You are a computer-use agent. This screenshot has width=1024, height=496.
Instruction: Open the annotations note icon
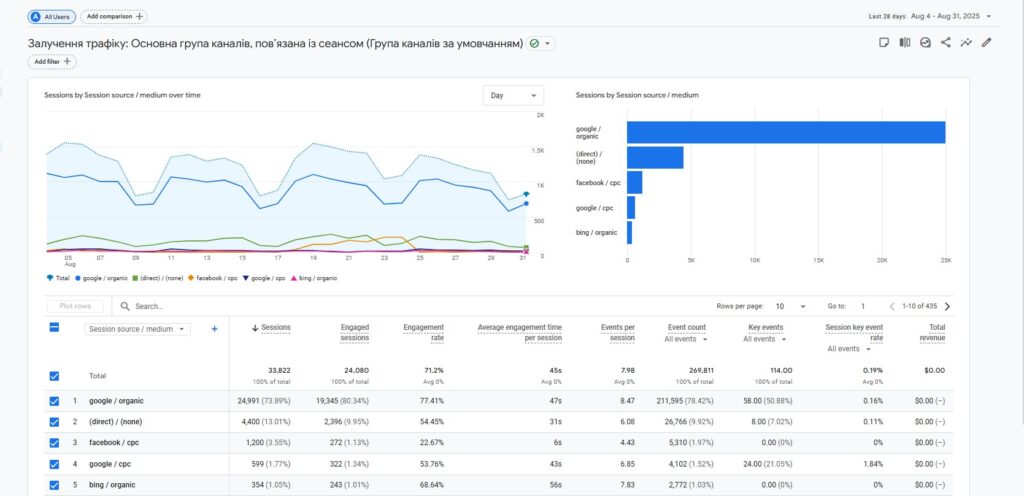coord(883,43)
